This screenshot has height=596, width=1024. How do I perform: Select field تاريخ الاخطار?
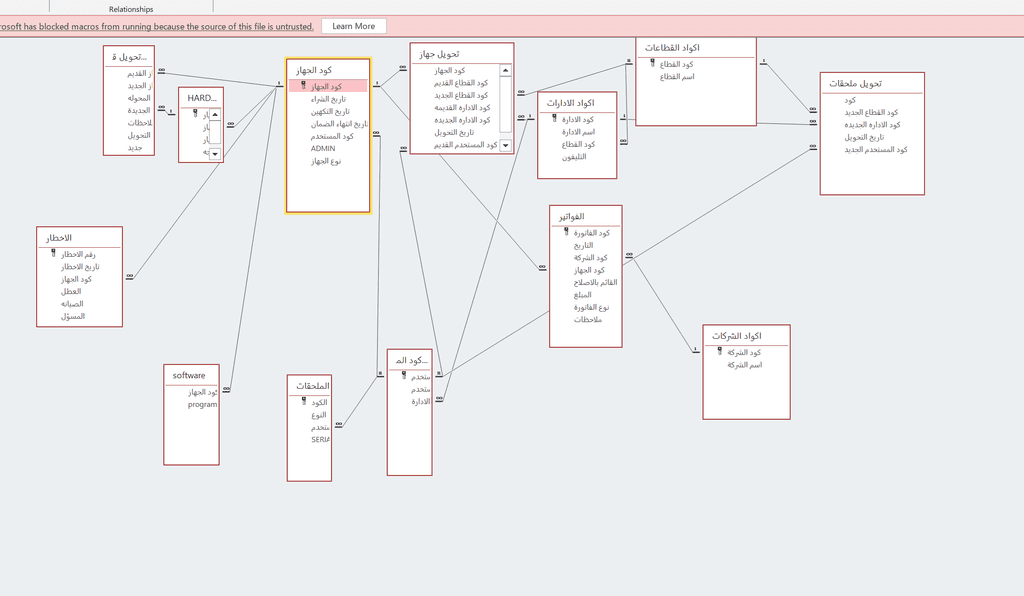[x=80, y=266]
